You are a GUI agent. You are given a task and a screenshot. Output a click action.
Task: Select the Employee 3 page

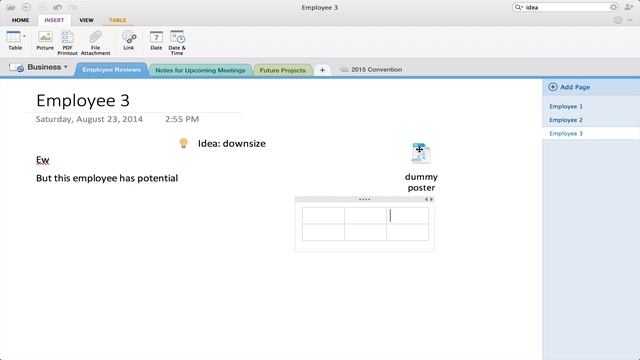click(591, 133)
